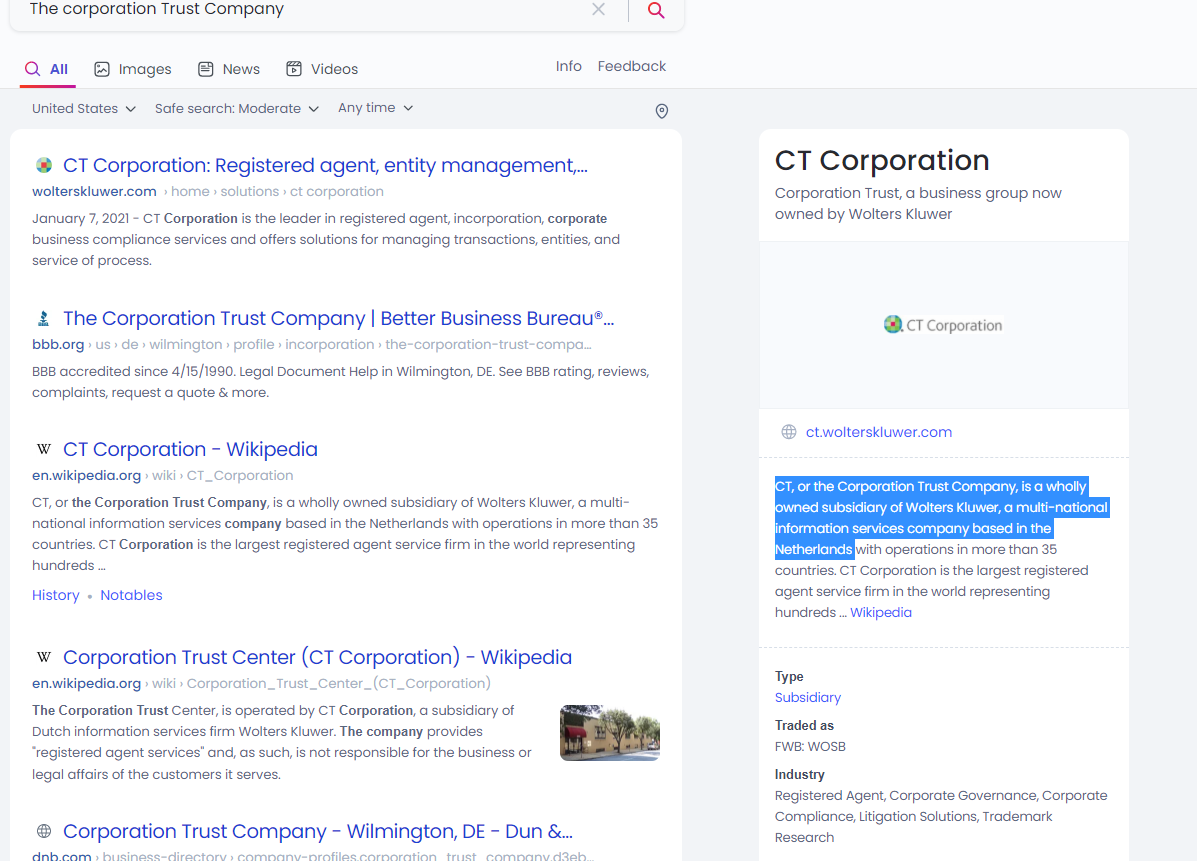Open en.wikipedia.org URL of Corporation_Trust_Center result
This screenshot has width=1197, height=861.
[x=86, y=683]
